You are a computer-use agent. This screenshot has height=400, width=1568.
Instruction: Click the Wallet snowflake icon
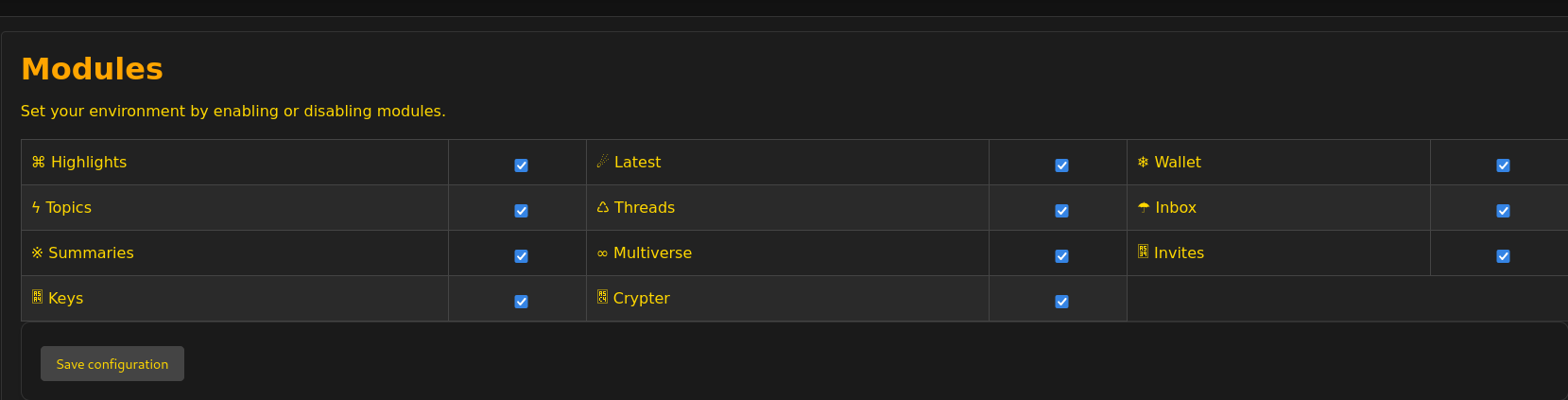tap(1143, 163)
